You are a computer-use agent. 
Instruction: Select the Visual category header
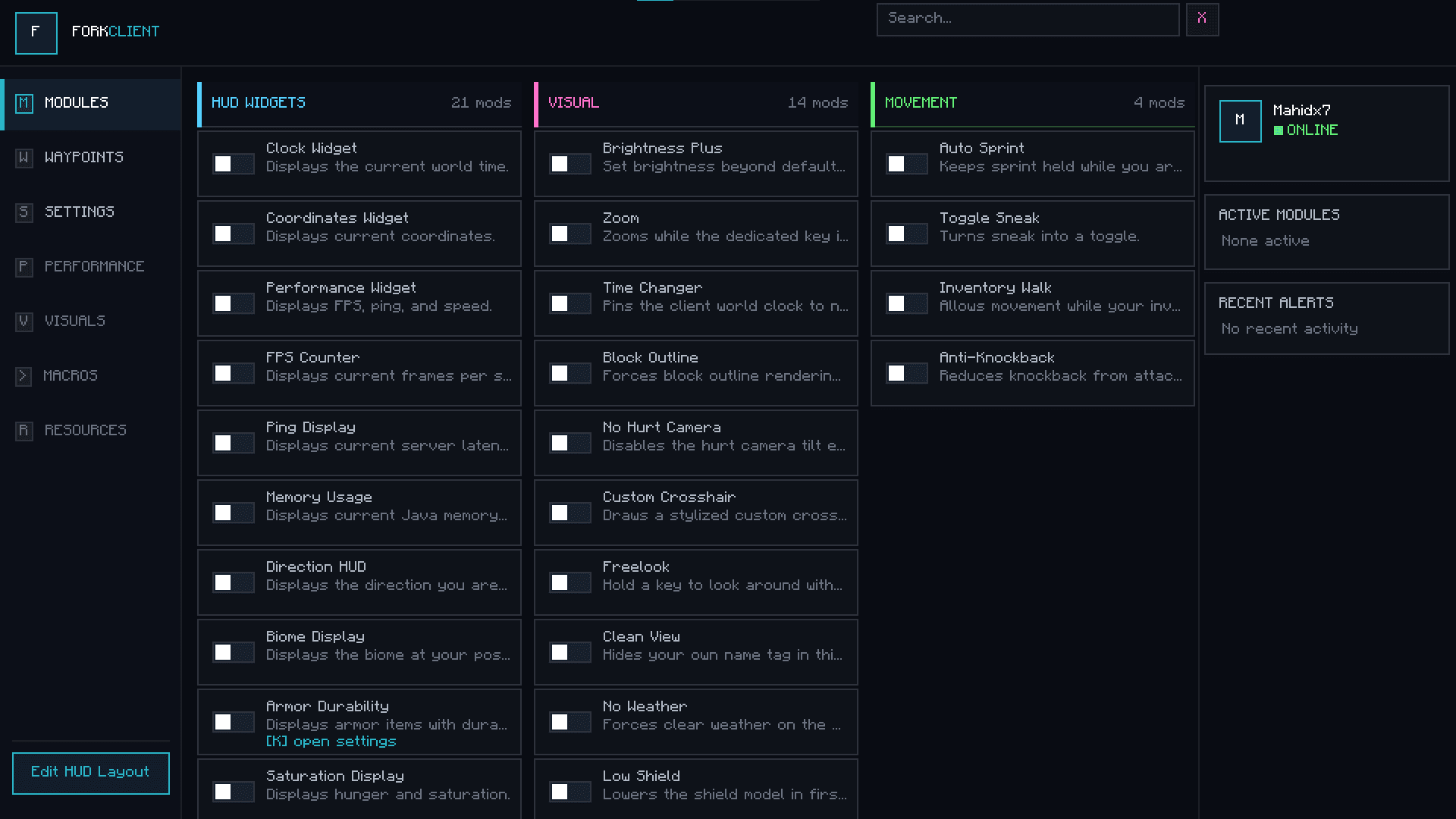[x=696, y=103]
